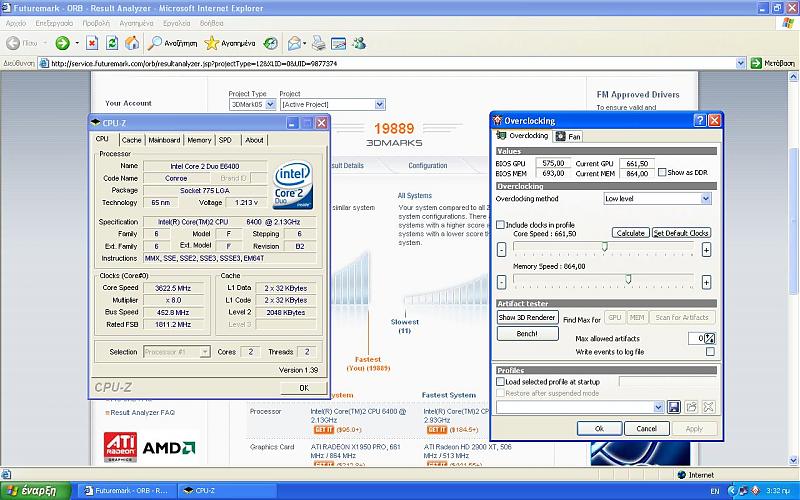The image size is (800, 500).
Task: Click the page icon in address bar
Action: [44, 63]
